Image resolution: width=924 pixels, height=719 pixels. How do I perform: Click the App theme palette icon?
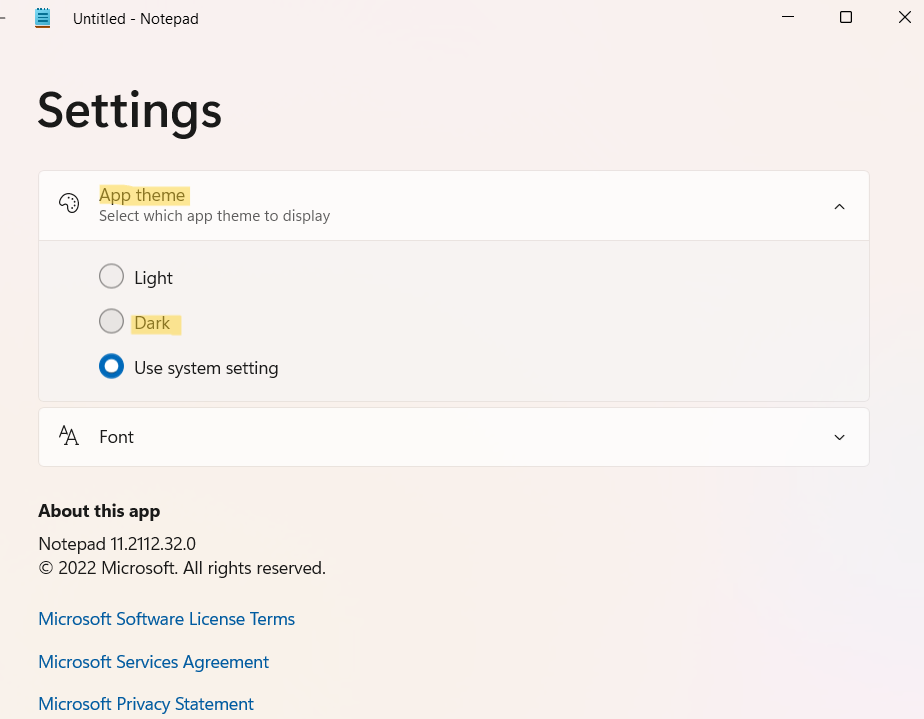tap(69, 204)
